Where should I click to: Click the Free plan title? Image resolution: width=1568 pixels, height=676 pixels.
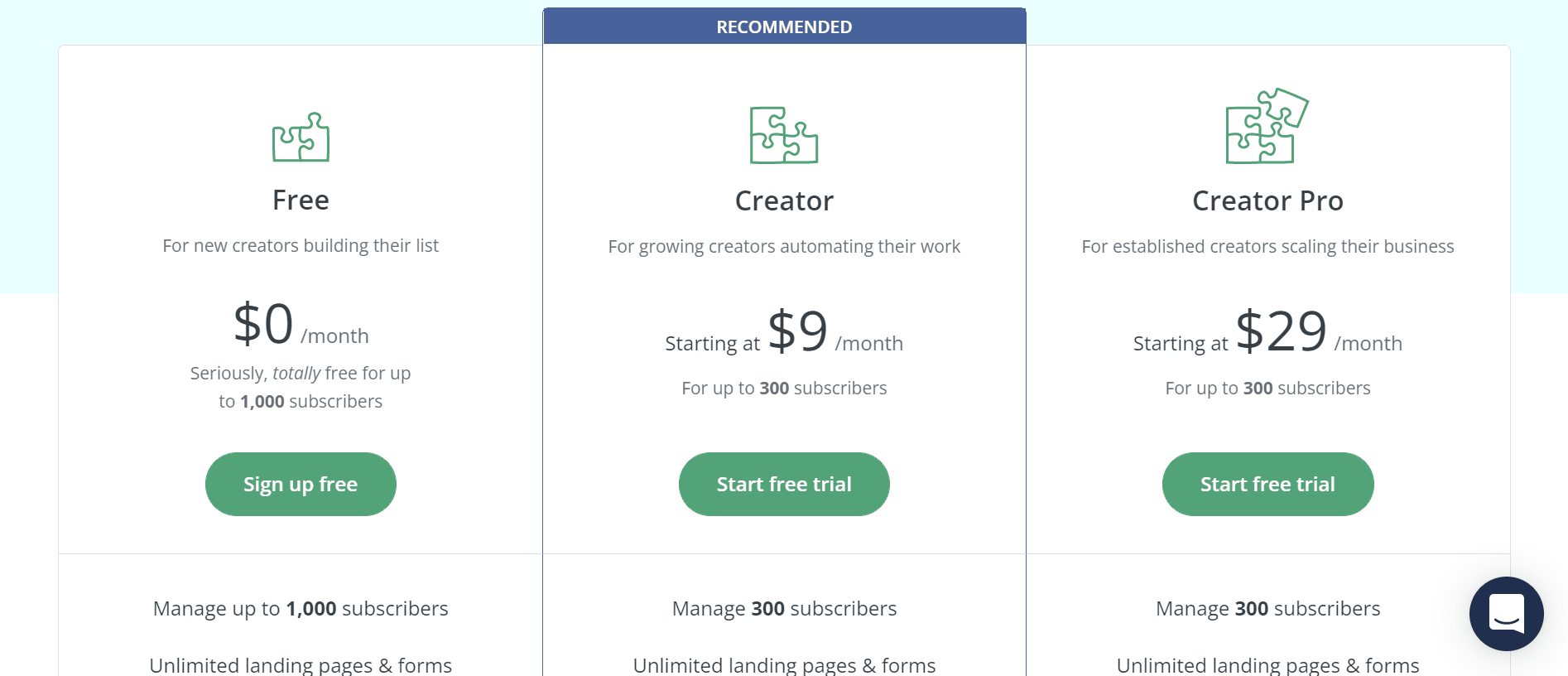click(301, 200)
